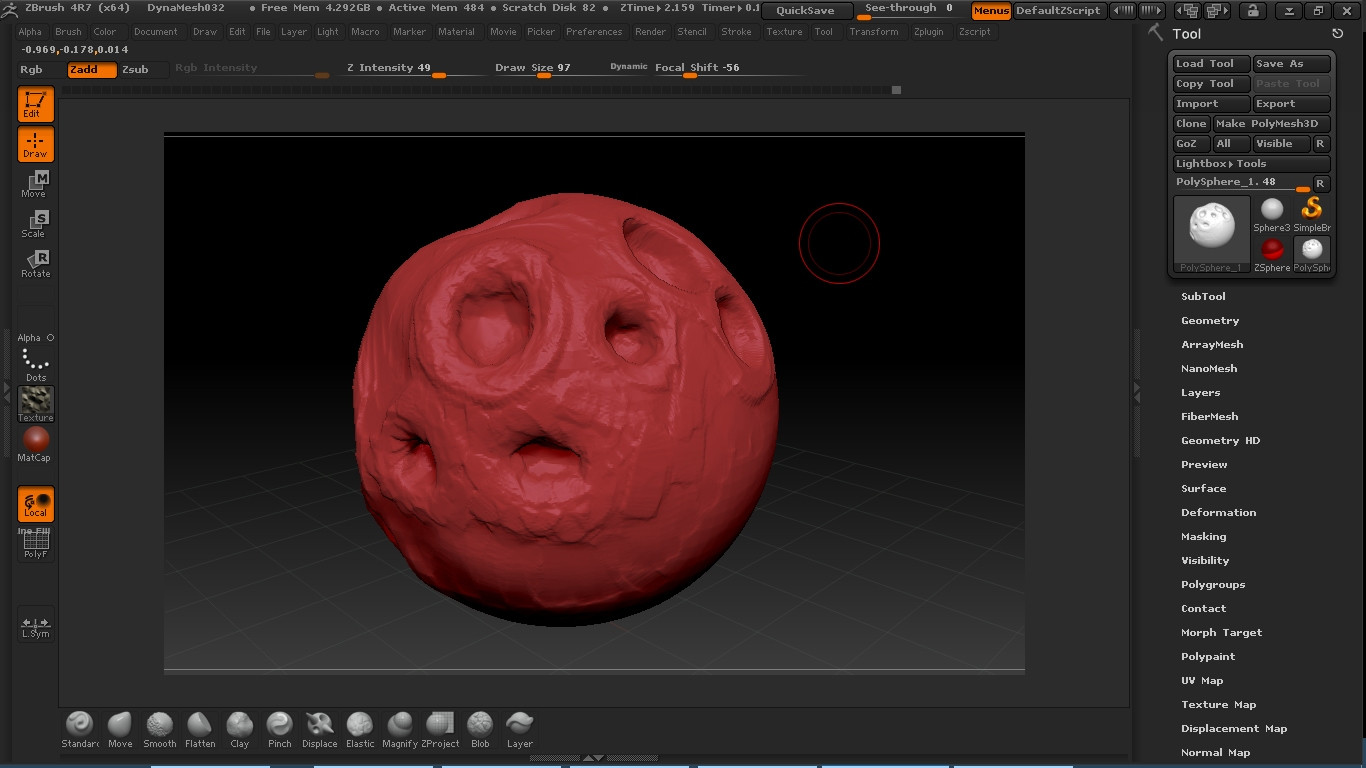This screenshot has height=768, width=1366.
Task: Toggle Local transformations button
Action: [x=36, y=504]
